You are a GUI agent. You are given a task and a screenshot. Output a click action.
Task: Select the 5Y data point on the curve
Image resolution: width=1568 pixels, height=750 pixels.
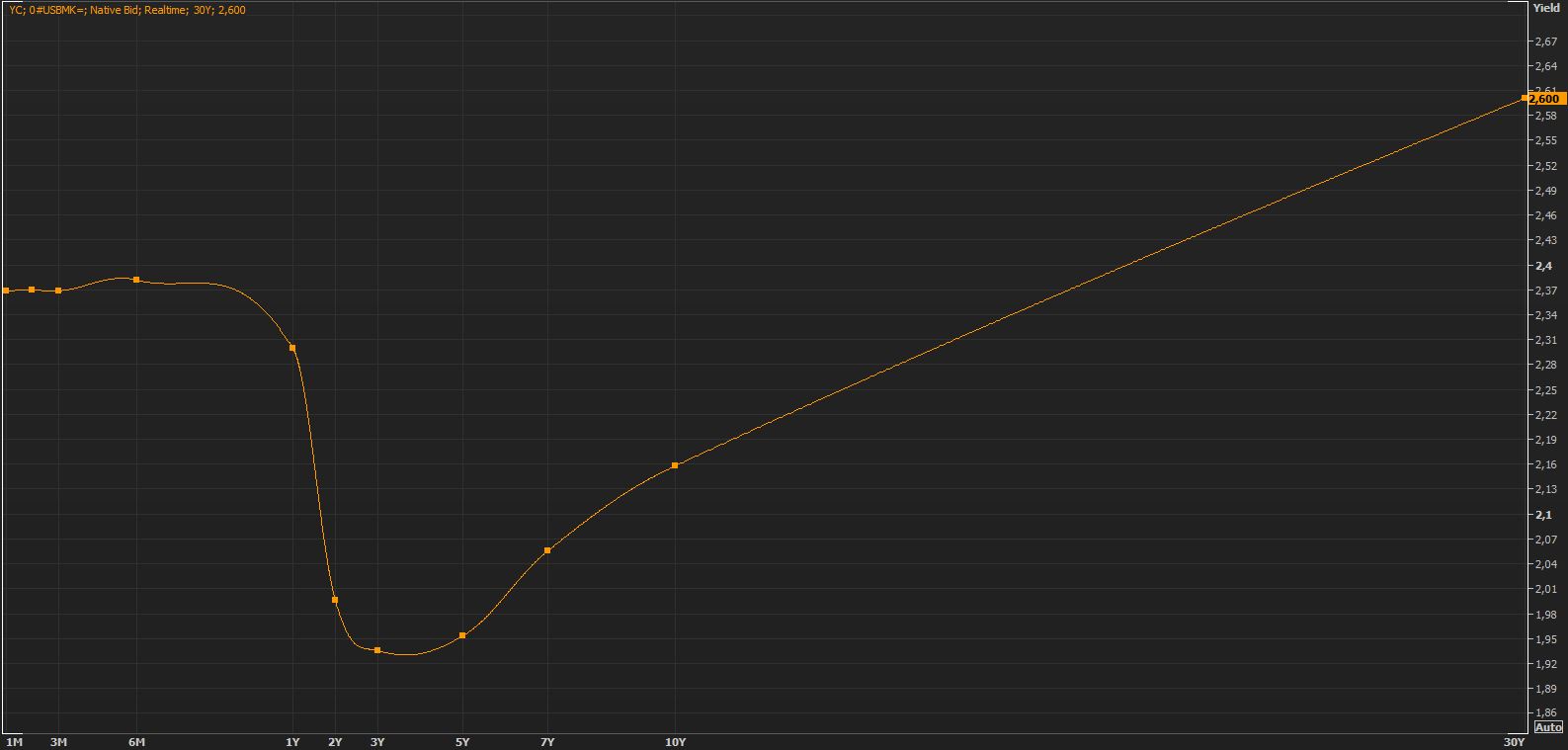coord(462,635)
